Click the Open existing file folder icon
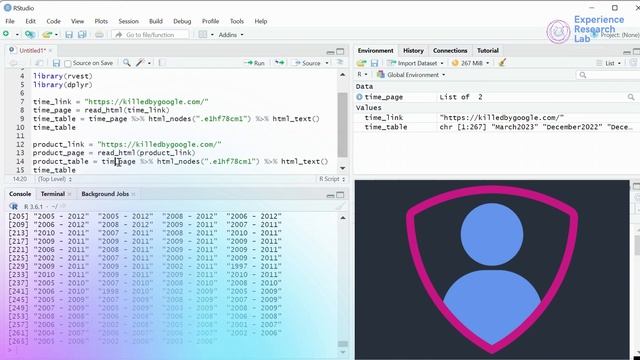 47,35
